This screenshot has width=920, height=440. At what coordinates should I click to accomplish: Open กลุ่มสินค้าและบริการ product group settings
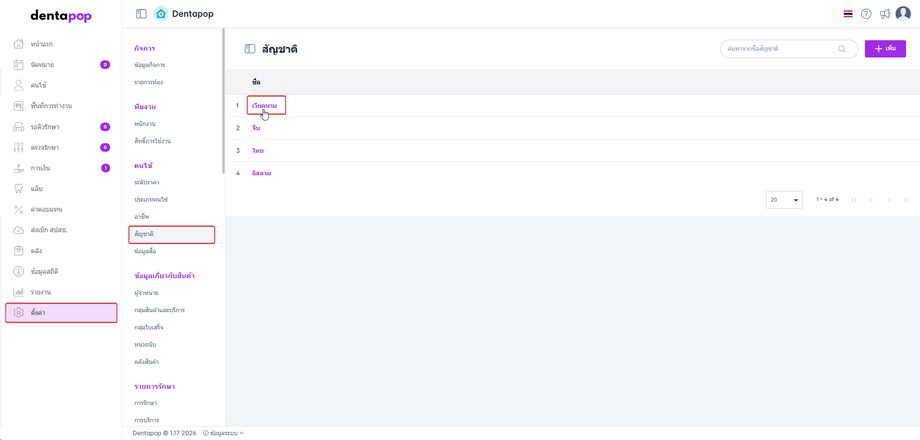point(160,310)
